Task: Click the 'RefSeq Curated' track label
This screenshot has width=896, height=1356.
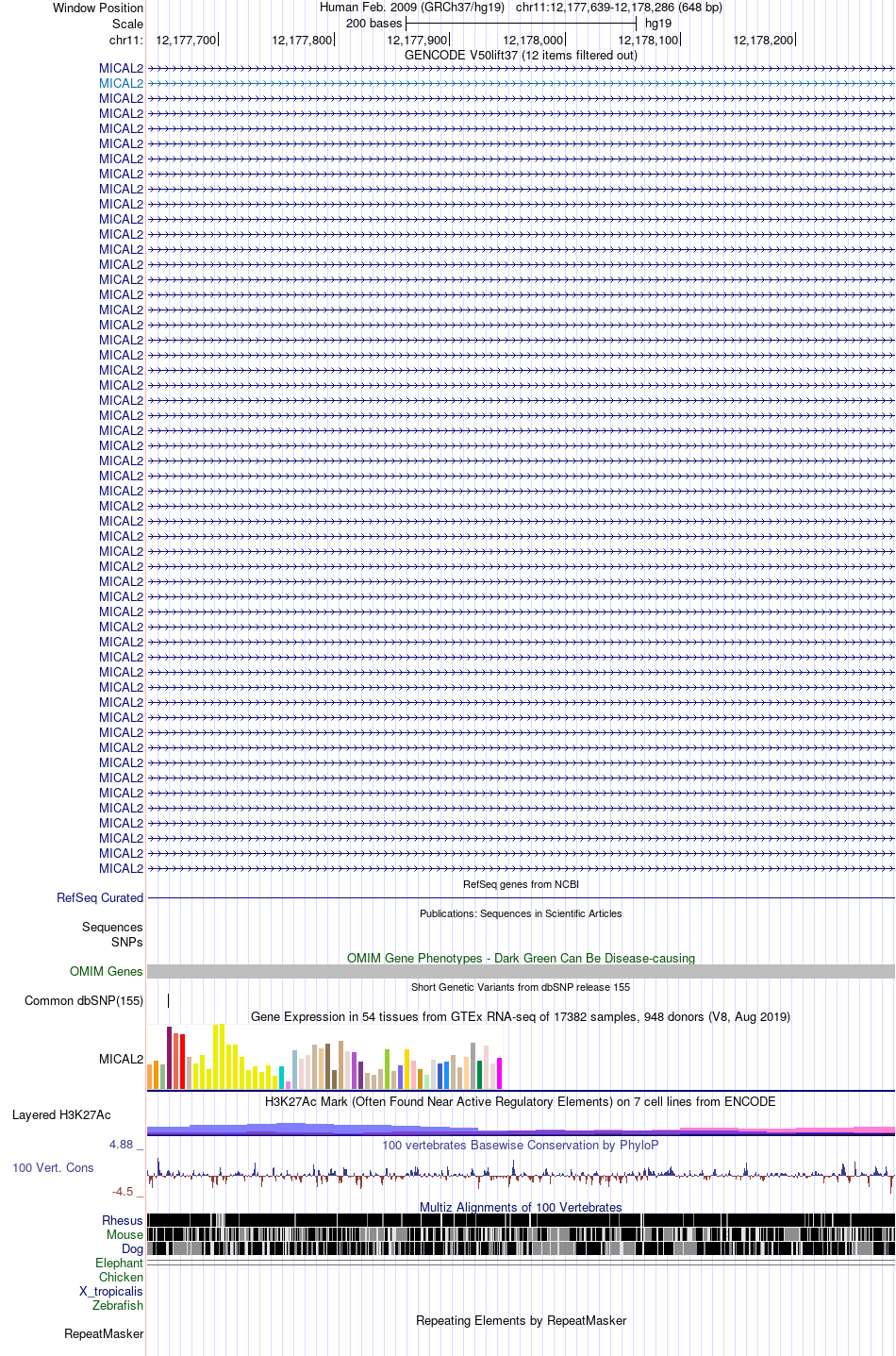Action: click(x=100, y=897)
